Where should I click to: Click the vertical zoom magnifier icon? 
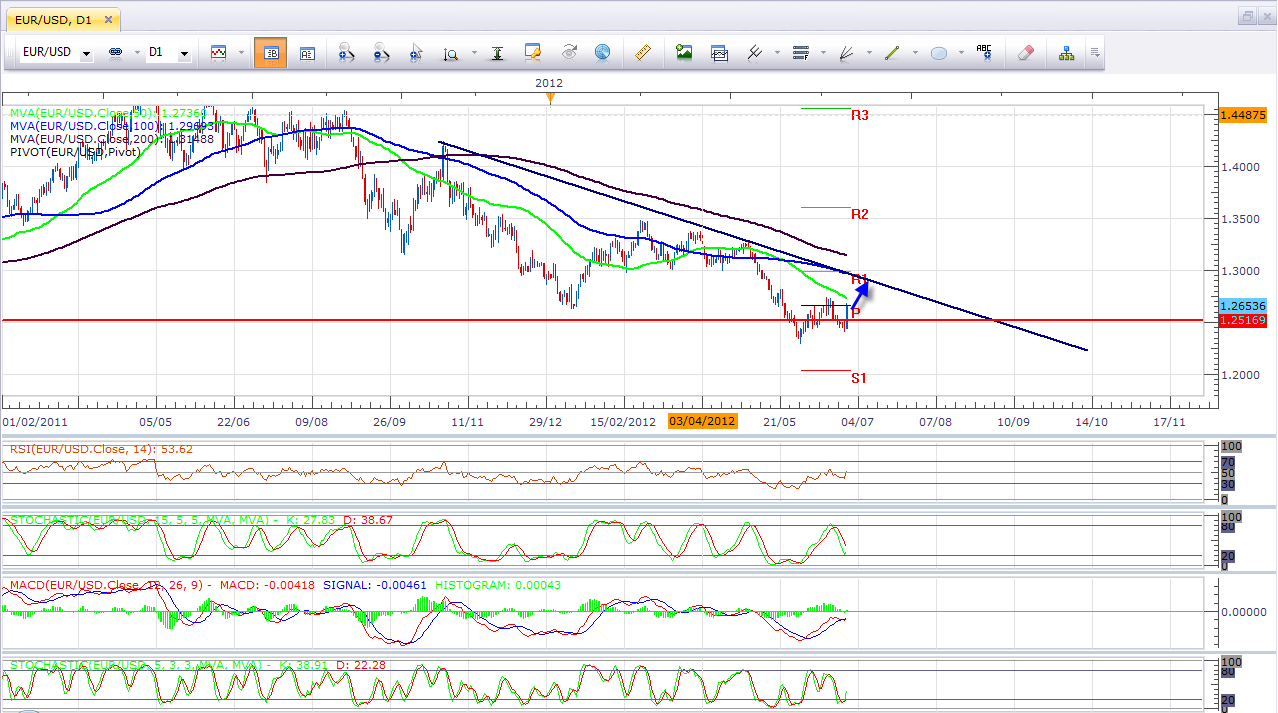pos(450,53)
